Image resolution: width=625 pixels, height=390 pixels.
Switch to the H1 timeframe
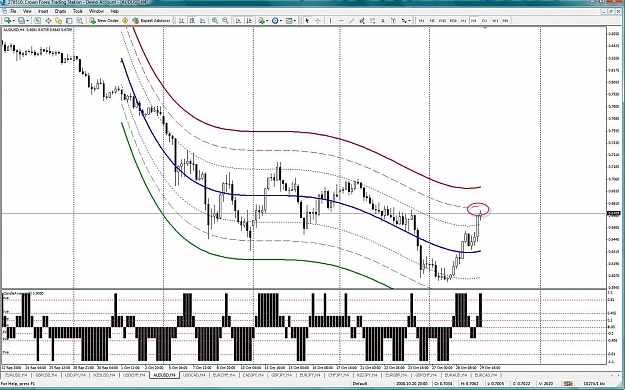coord(464,20)
